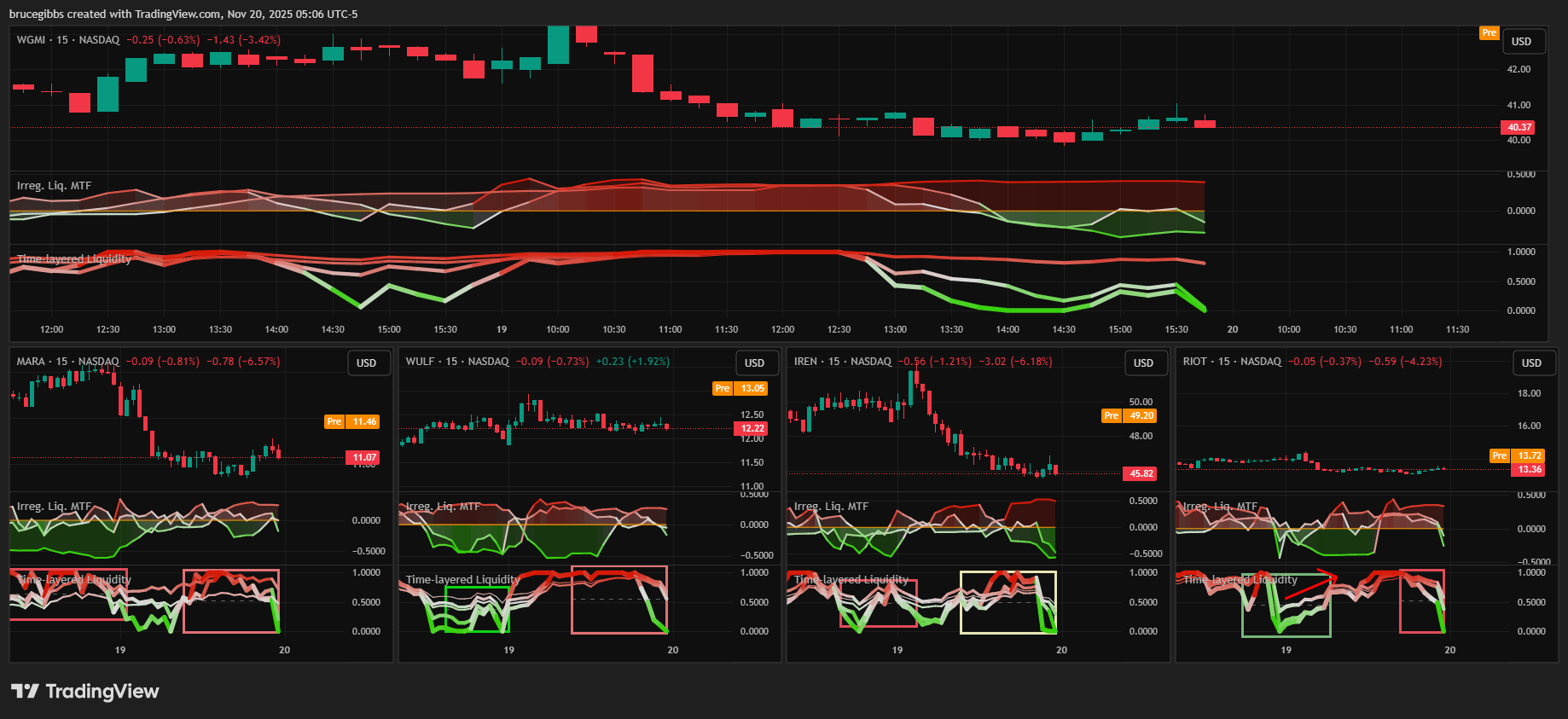Click the 13.36 price label on RIOT chart
The height and width of the screenshot is (719, 1568).
pos(1529,469)
